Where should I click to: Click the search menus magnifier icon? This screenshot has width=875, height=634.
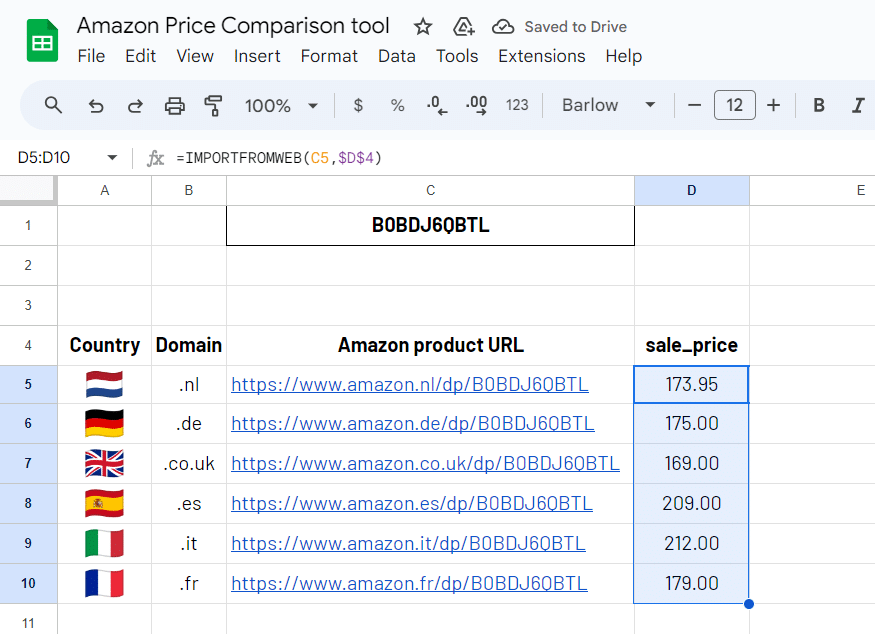[x=54, y=105]
